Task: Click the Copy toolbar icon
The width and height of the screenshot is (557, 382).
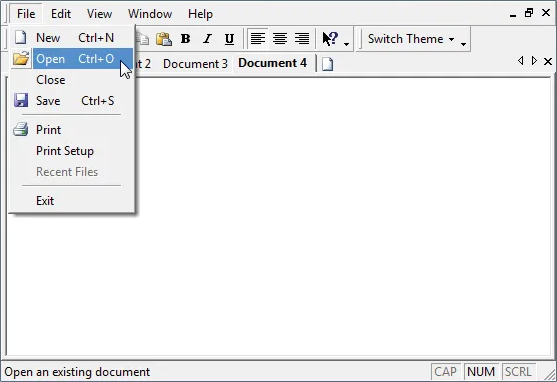Action: click(143, 39)
